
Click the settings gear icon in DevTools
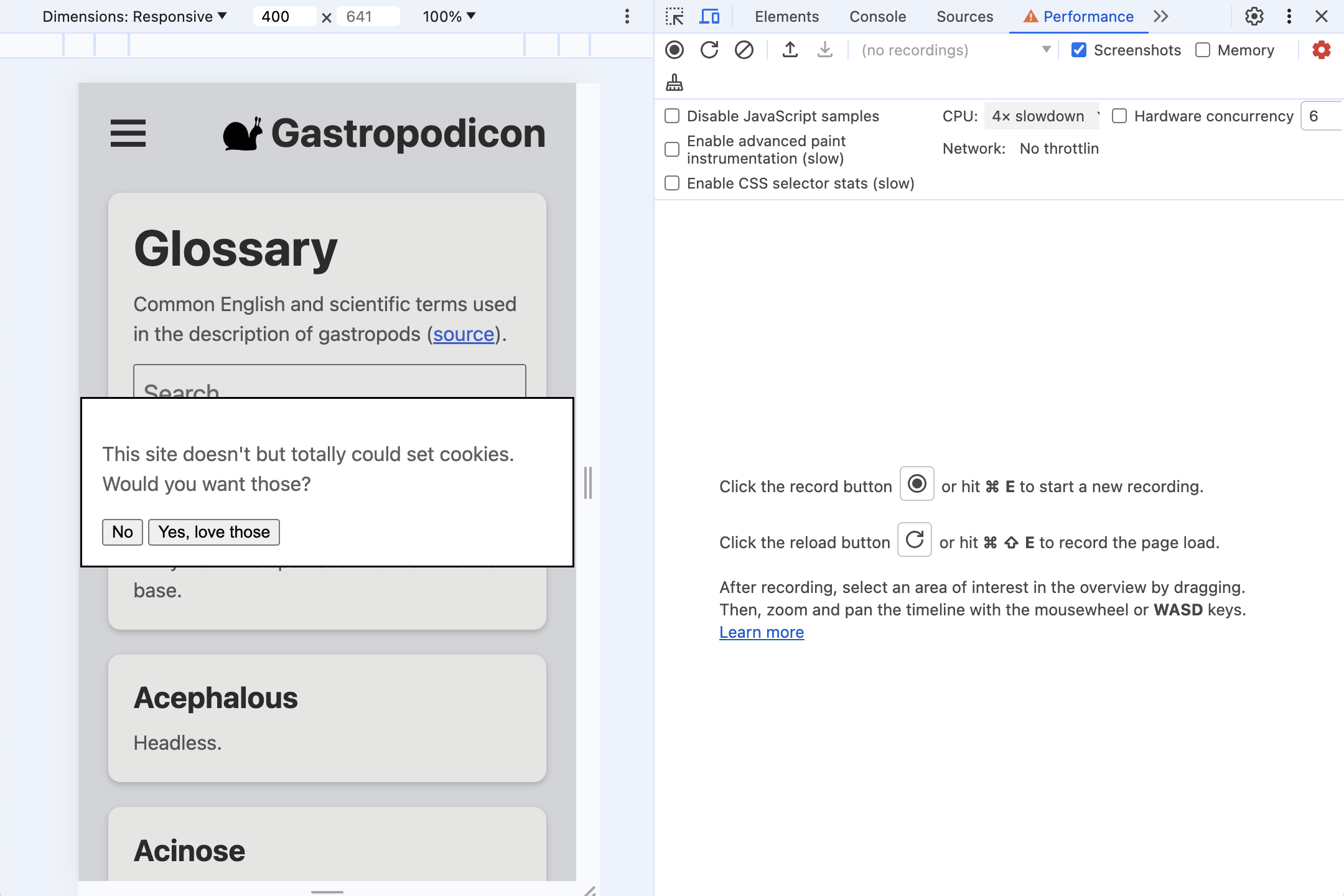click(x=1254, y=16)
